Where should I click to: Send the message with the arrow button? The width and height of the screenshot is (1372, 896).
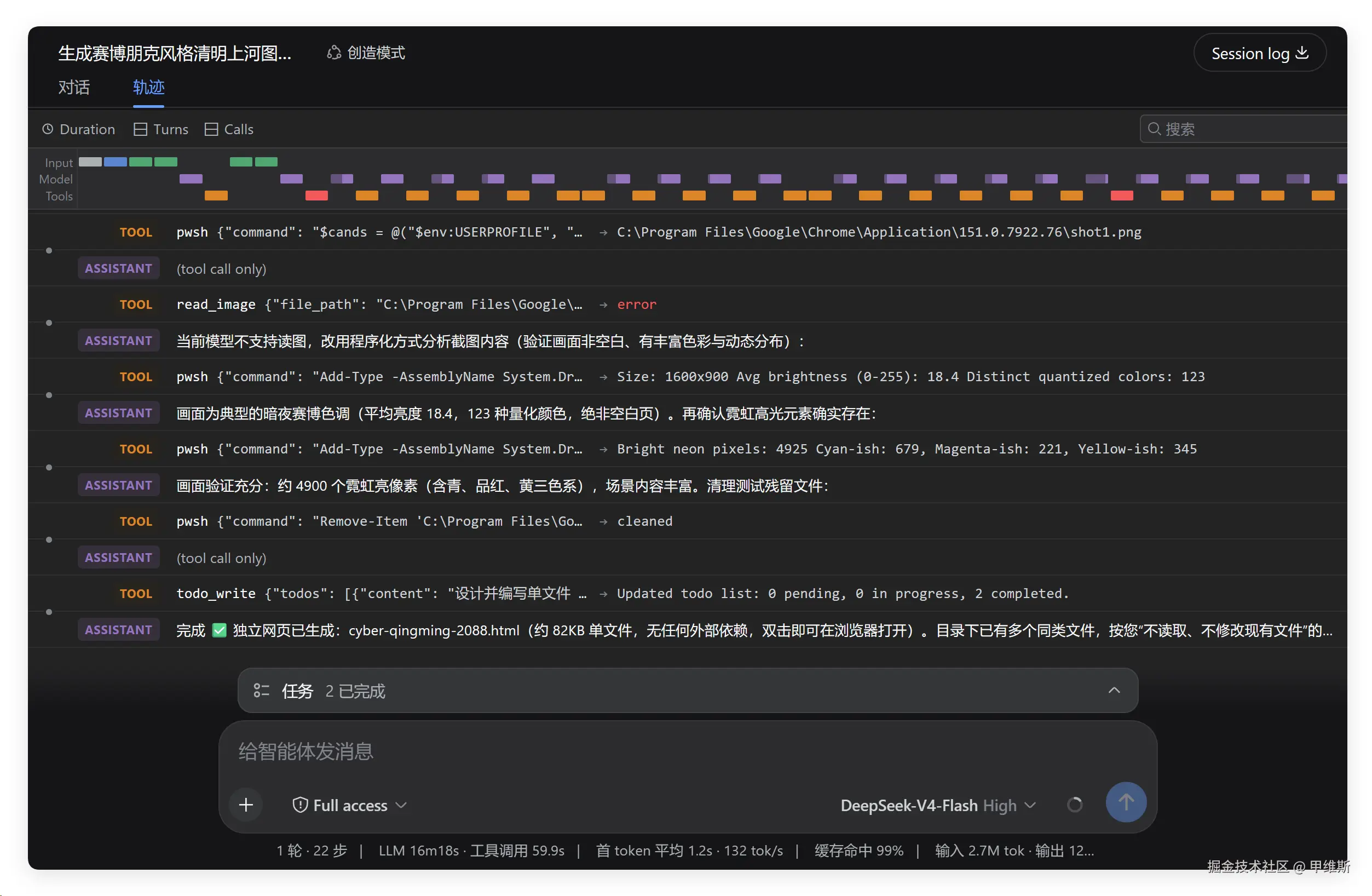[x=1125, y=802]
